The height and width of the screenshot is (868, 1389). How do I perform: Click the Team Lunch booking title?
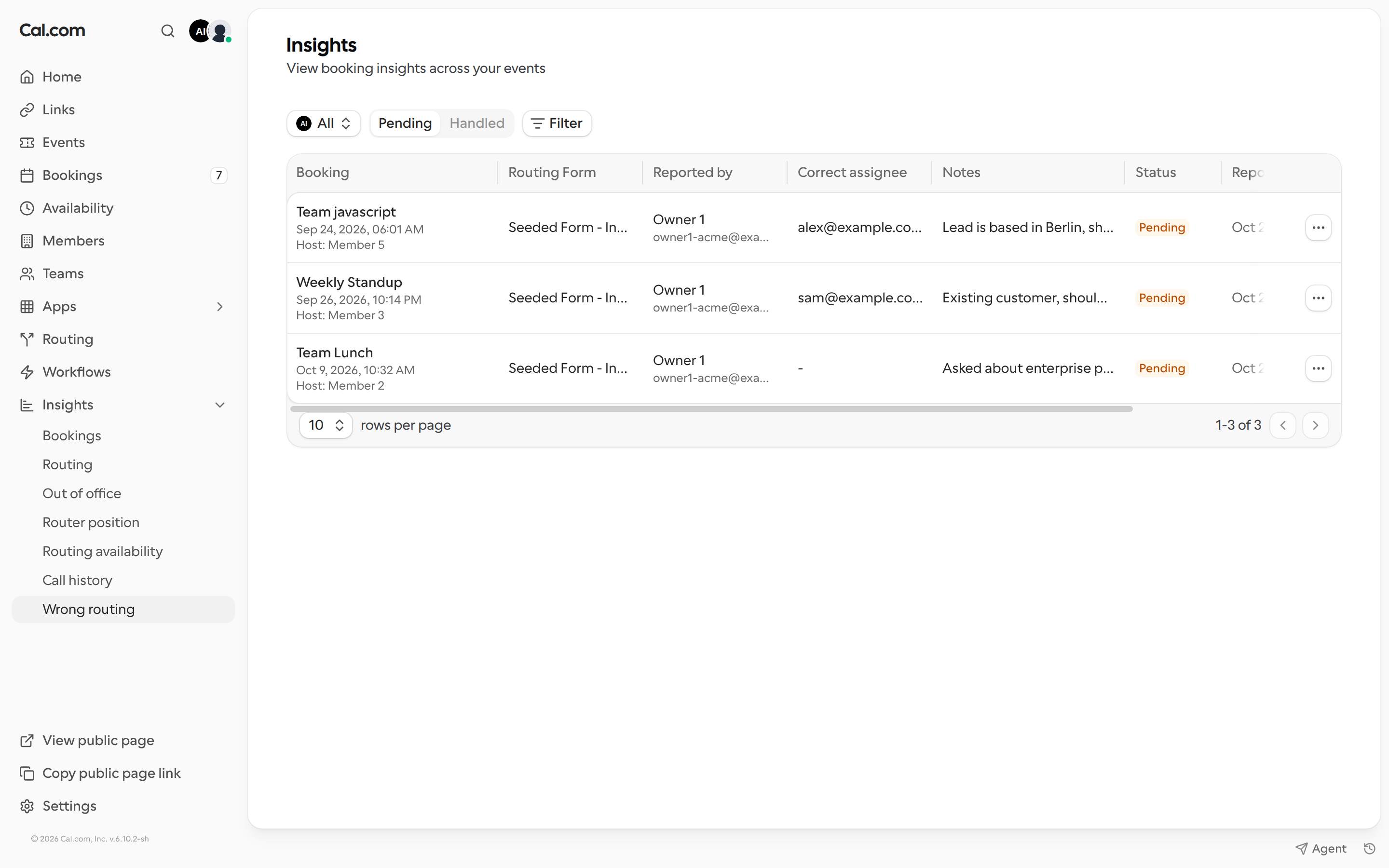[335, 353]
